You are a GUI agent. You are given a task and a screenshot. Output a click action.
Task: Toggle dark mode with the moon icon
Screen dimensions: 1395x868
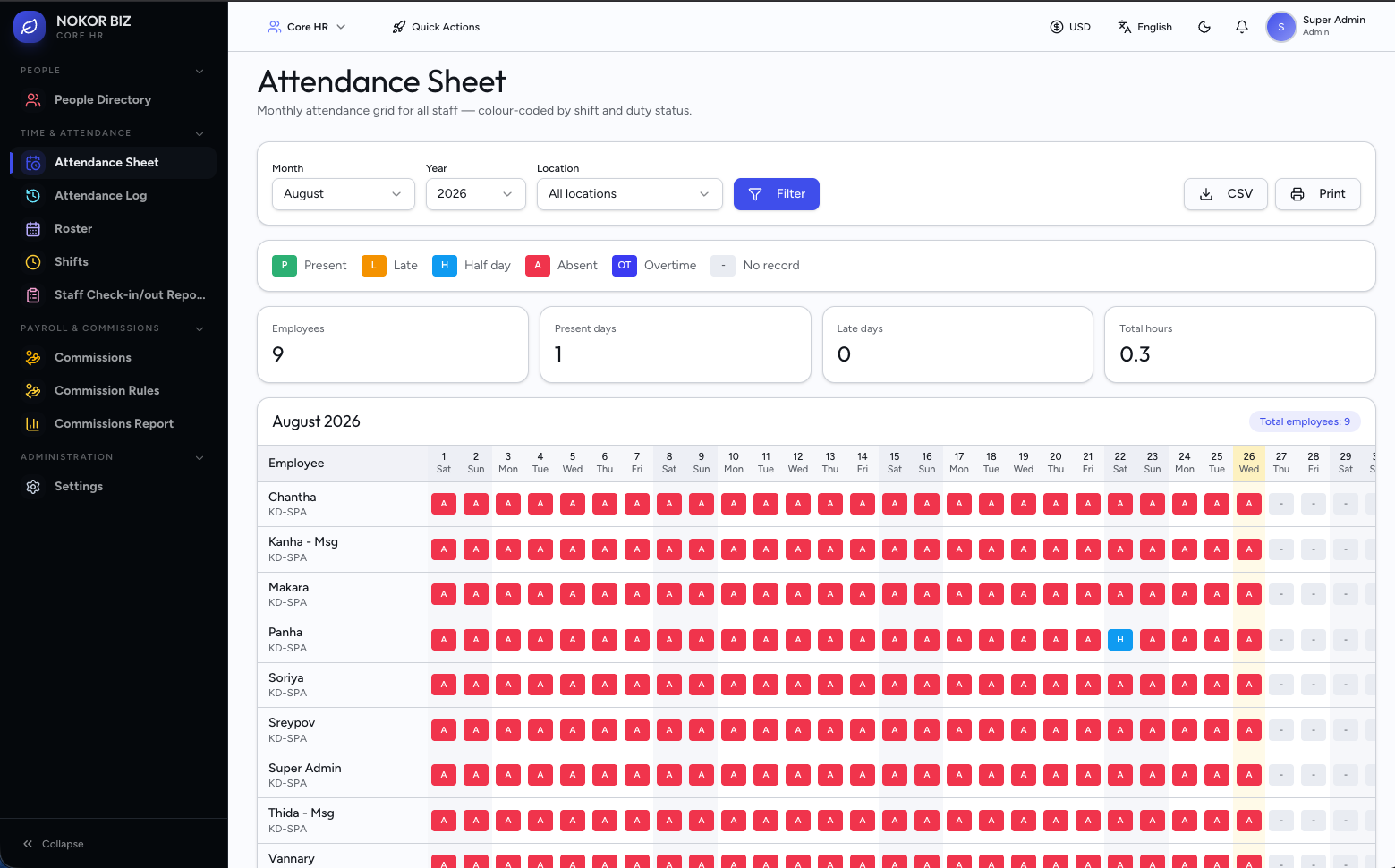1204,27
